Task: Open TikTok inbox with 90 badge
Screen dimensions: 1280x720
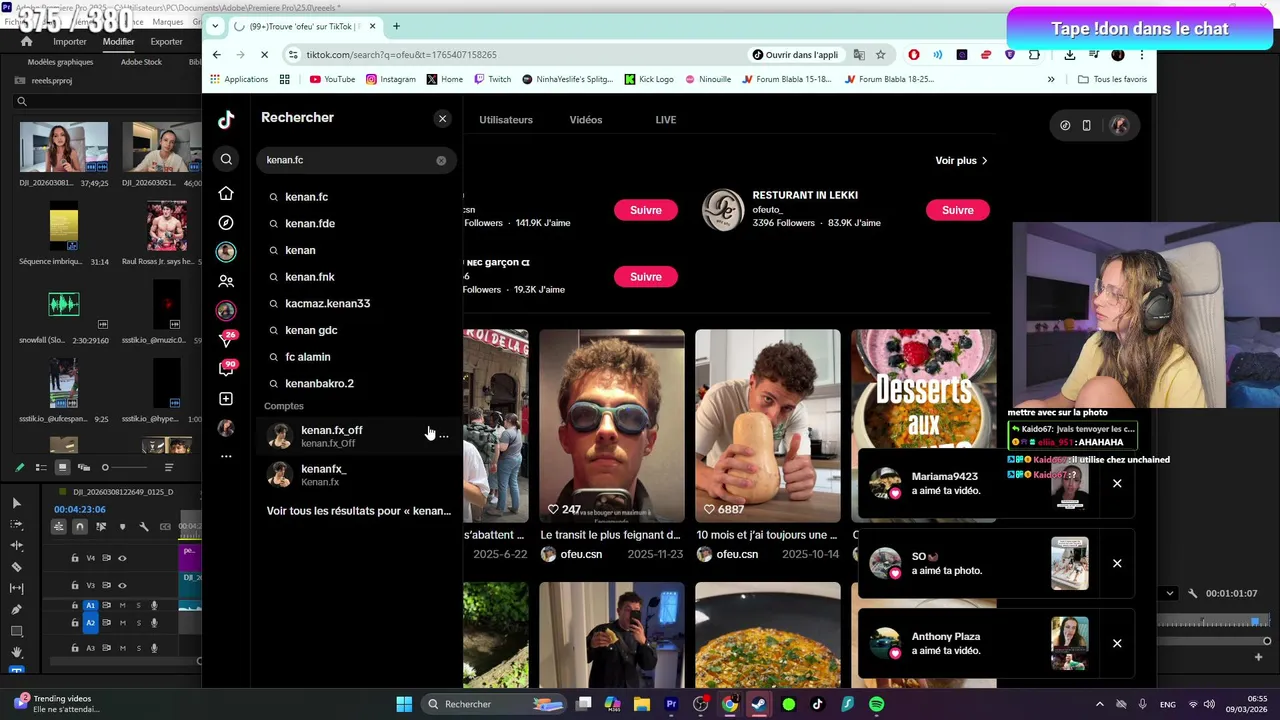Action: click(227, 368)
